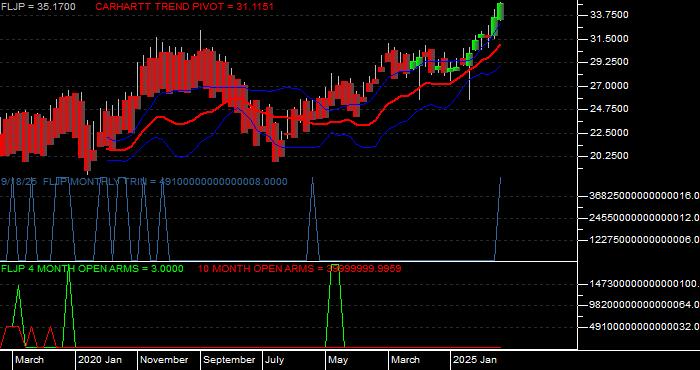The height and width of the screenshot is (370, 700).
Task: Click the Open Arms axis value starting 49100
Action: click(x=644, y=327)
